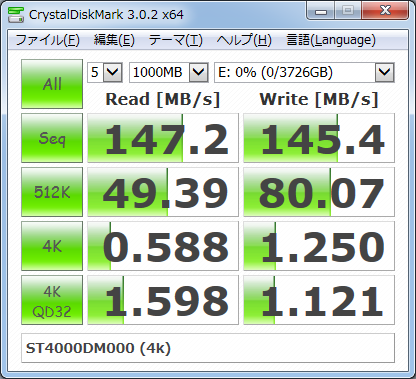This screenshot has height=379, width=416.
Task: Start the 4K QD32 benchmark test
Action: pyautogui.click(x=52, y=300)
